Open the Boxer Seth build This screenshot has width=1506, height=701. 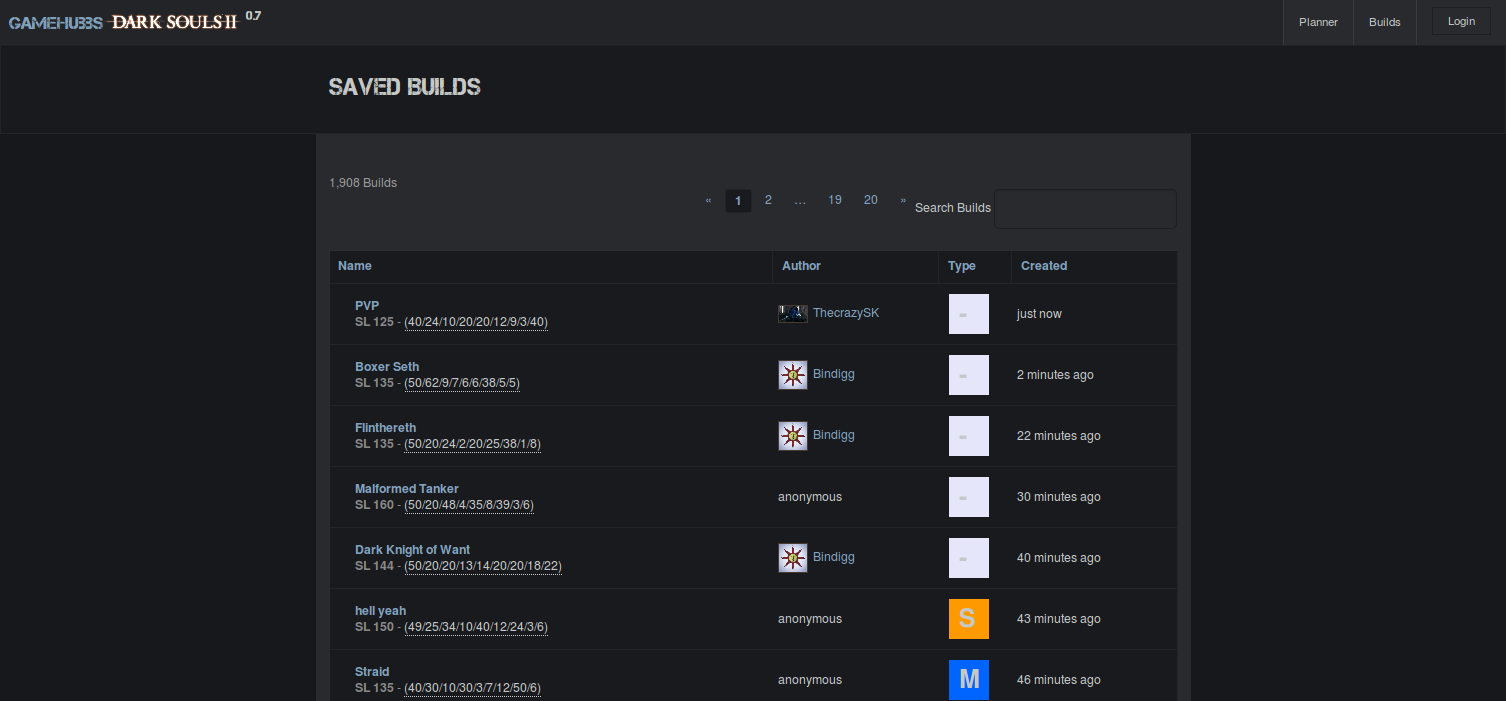point(387,367)
